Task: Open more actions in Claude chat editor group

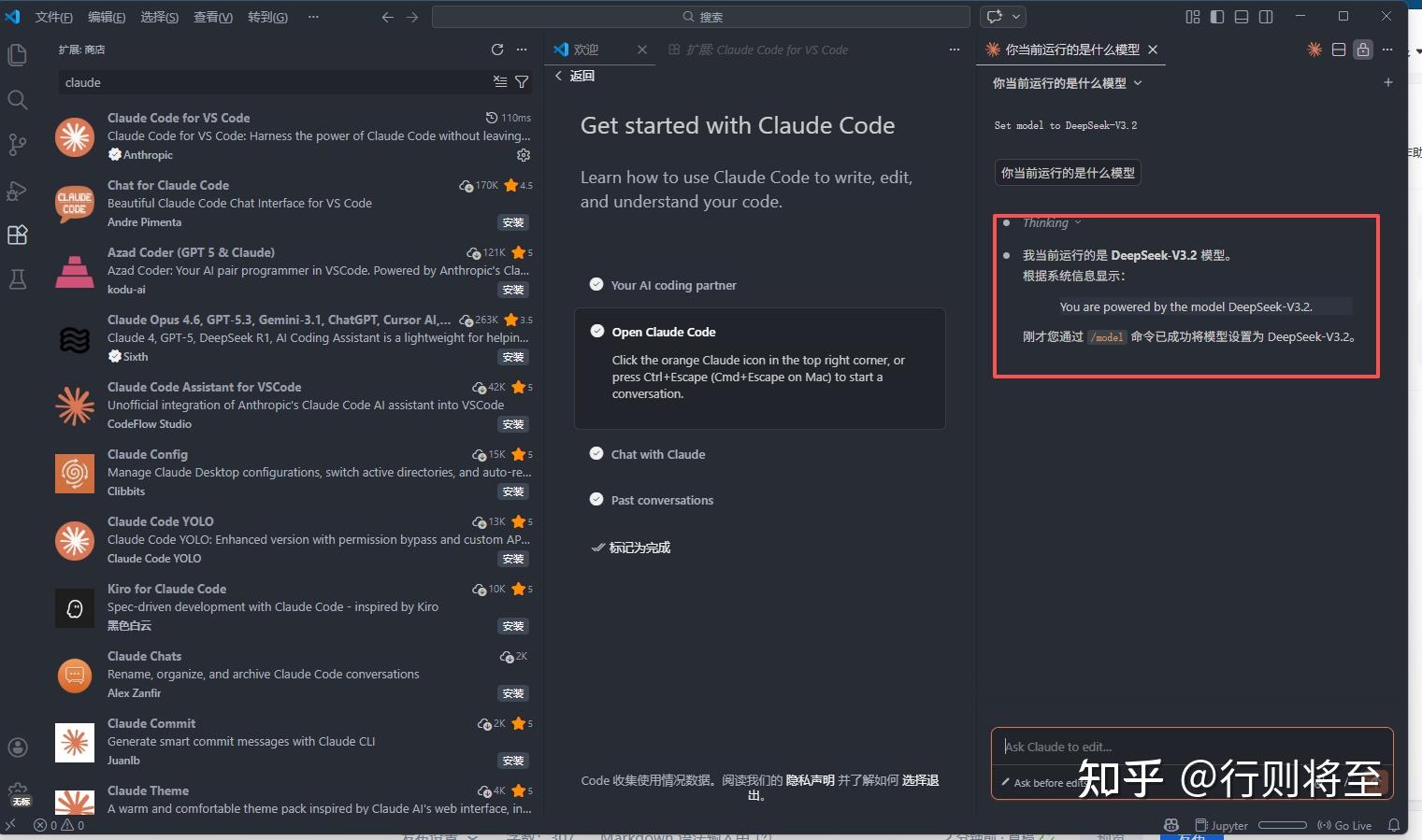Action: (x=1387, y=50)
